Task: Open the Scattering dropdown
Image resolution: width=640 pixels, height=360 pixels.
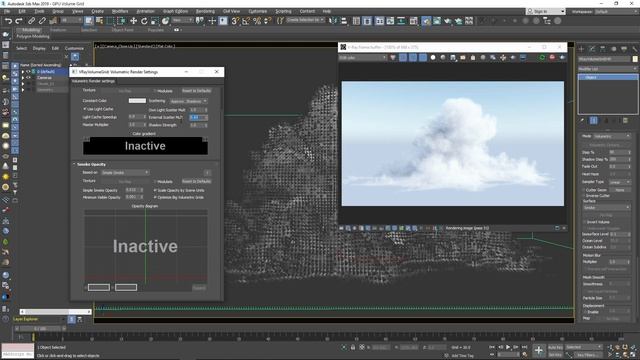Action: (x=189, y=101)
